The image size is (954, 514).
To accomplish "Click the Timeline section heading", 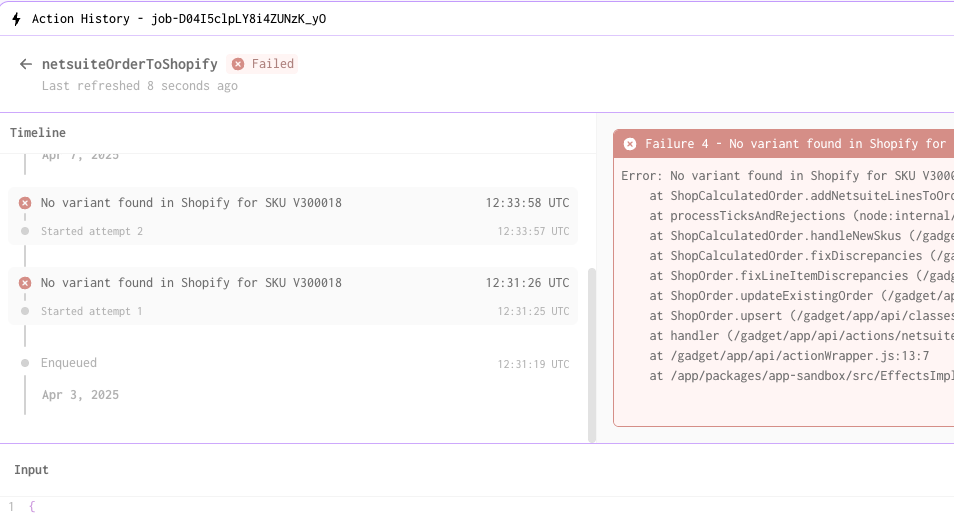I will 38,133.
